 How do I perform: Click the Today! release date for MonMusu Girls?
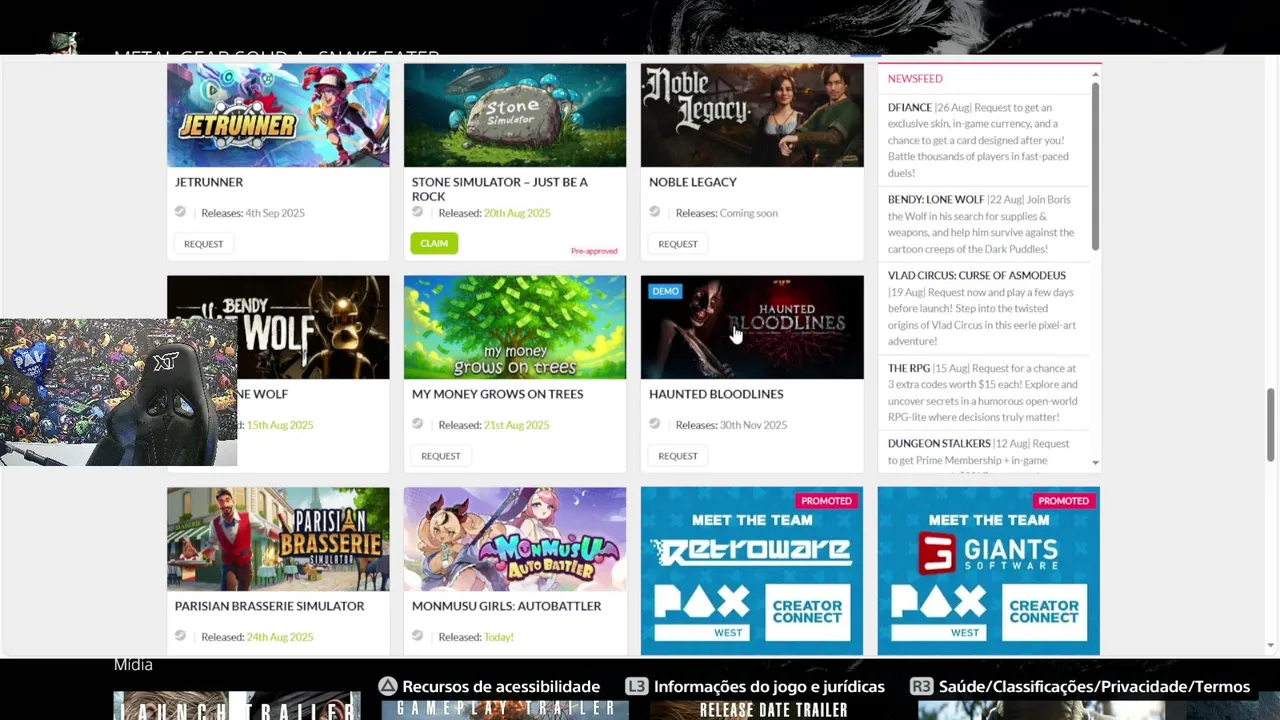pos(499,637)
